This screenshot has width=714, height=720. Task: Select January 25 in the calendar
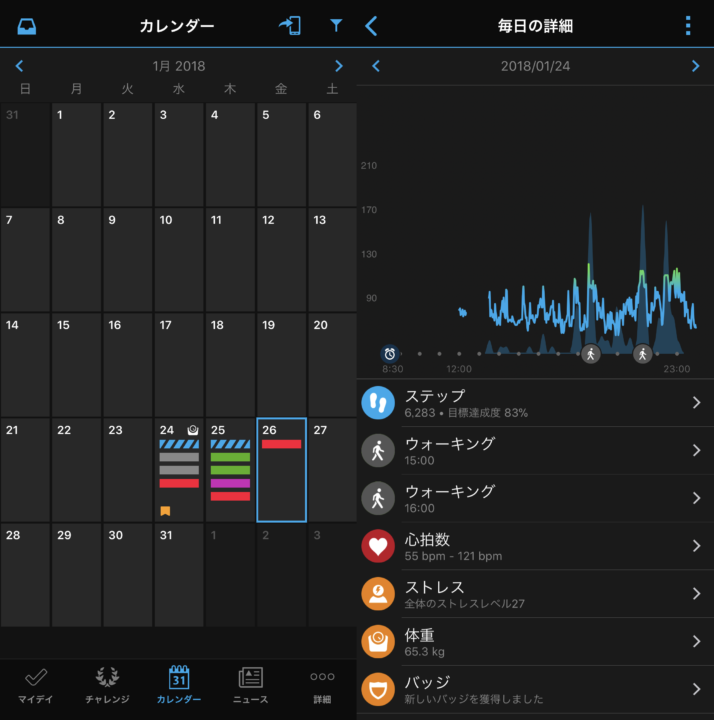coord(230,470)
